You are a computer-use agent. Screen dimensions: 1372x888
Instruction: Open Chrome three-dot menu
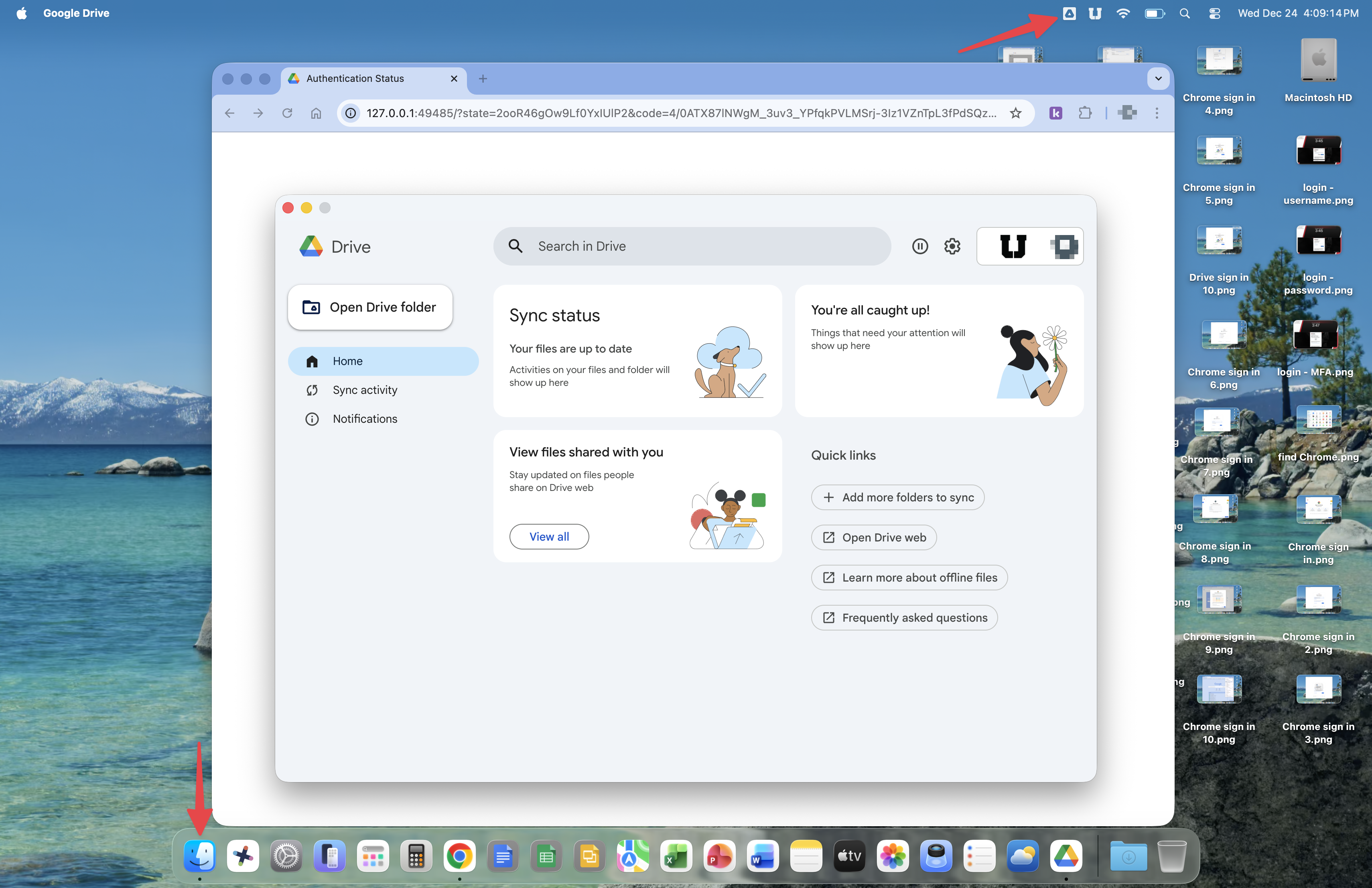[1157, 113]
